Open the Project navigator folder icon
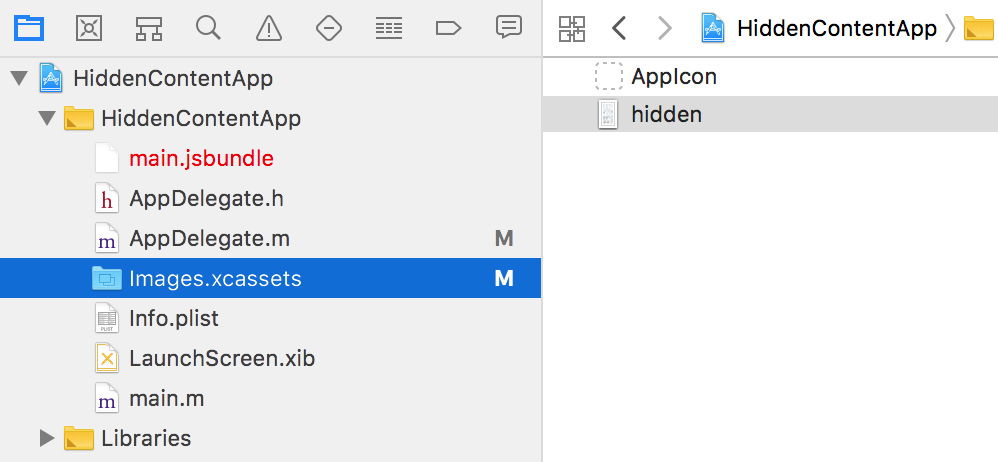The width and height of the screenshot is (998, 462). pyautogui.click(x=29, y=28)
